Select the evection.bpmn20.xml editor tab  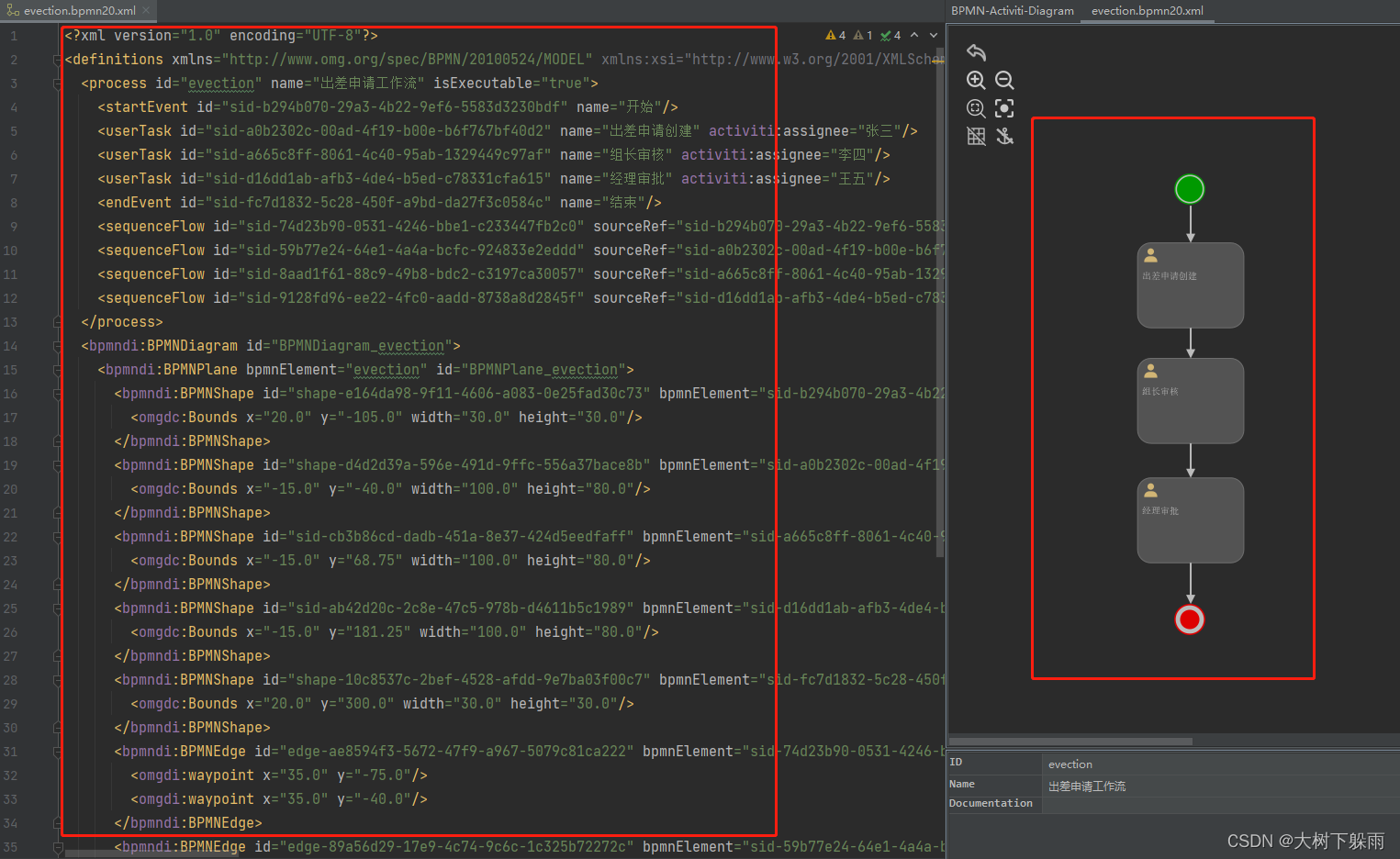click(79, 11)
